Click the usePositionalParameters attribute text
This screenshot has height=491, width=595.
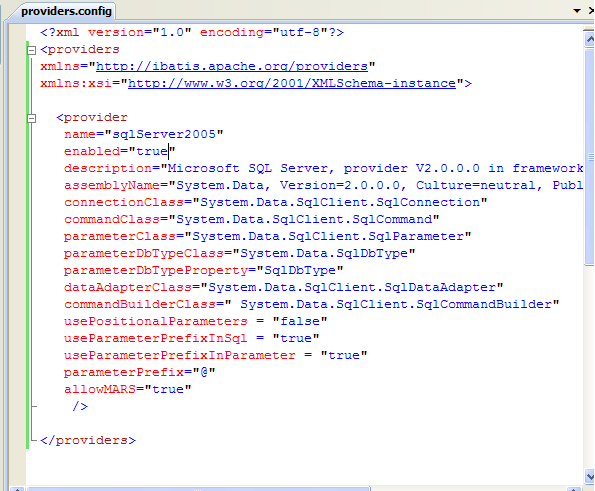click(x=195, y=321)
